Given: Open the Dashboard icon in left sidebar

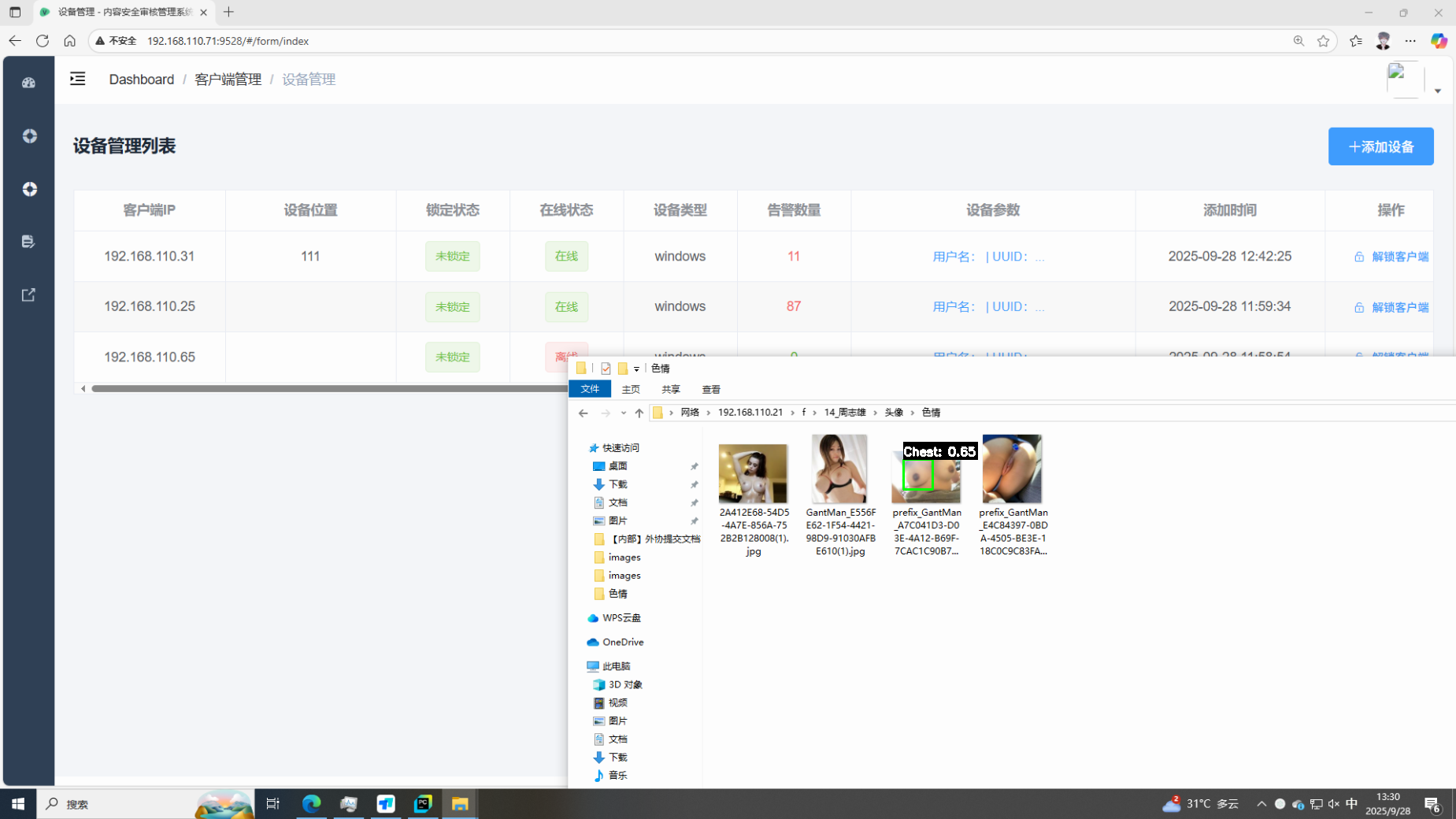Looking at the screenshot, I should pyautogui.click(x=29, y=83).
